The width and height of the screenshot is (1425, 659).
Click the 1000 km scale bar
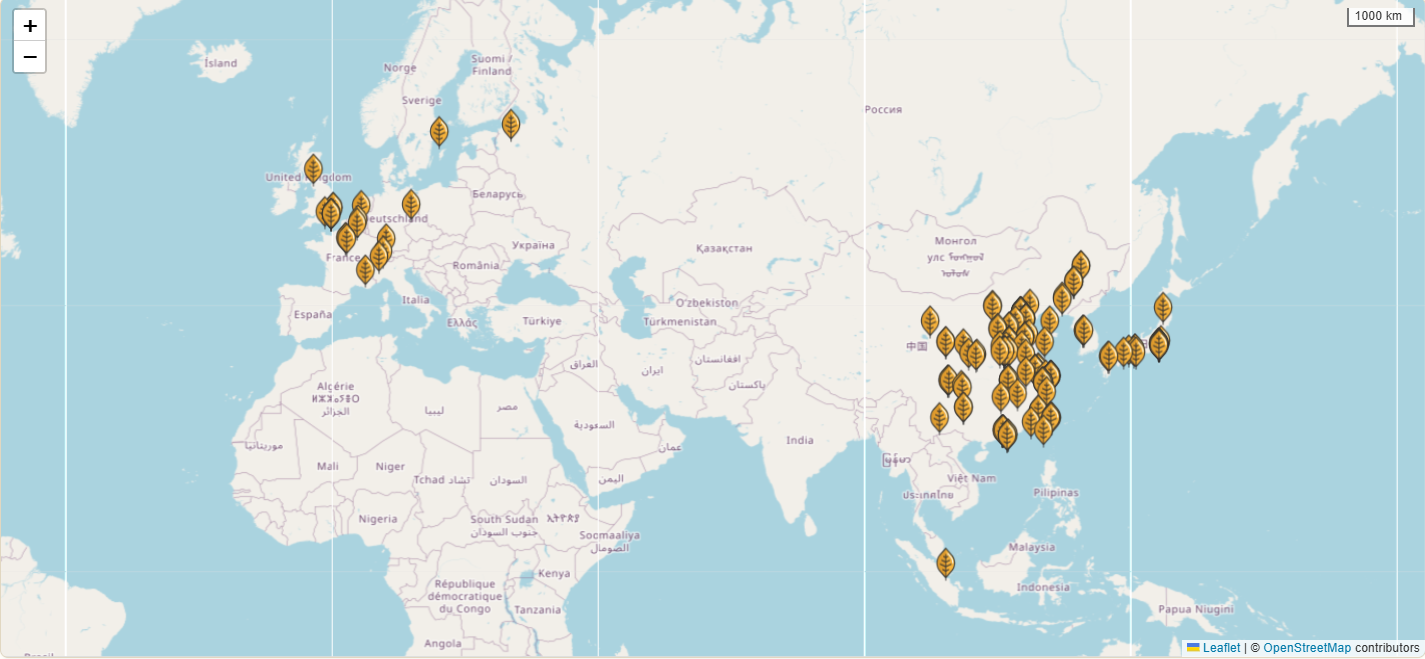[1380, 16]
